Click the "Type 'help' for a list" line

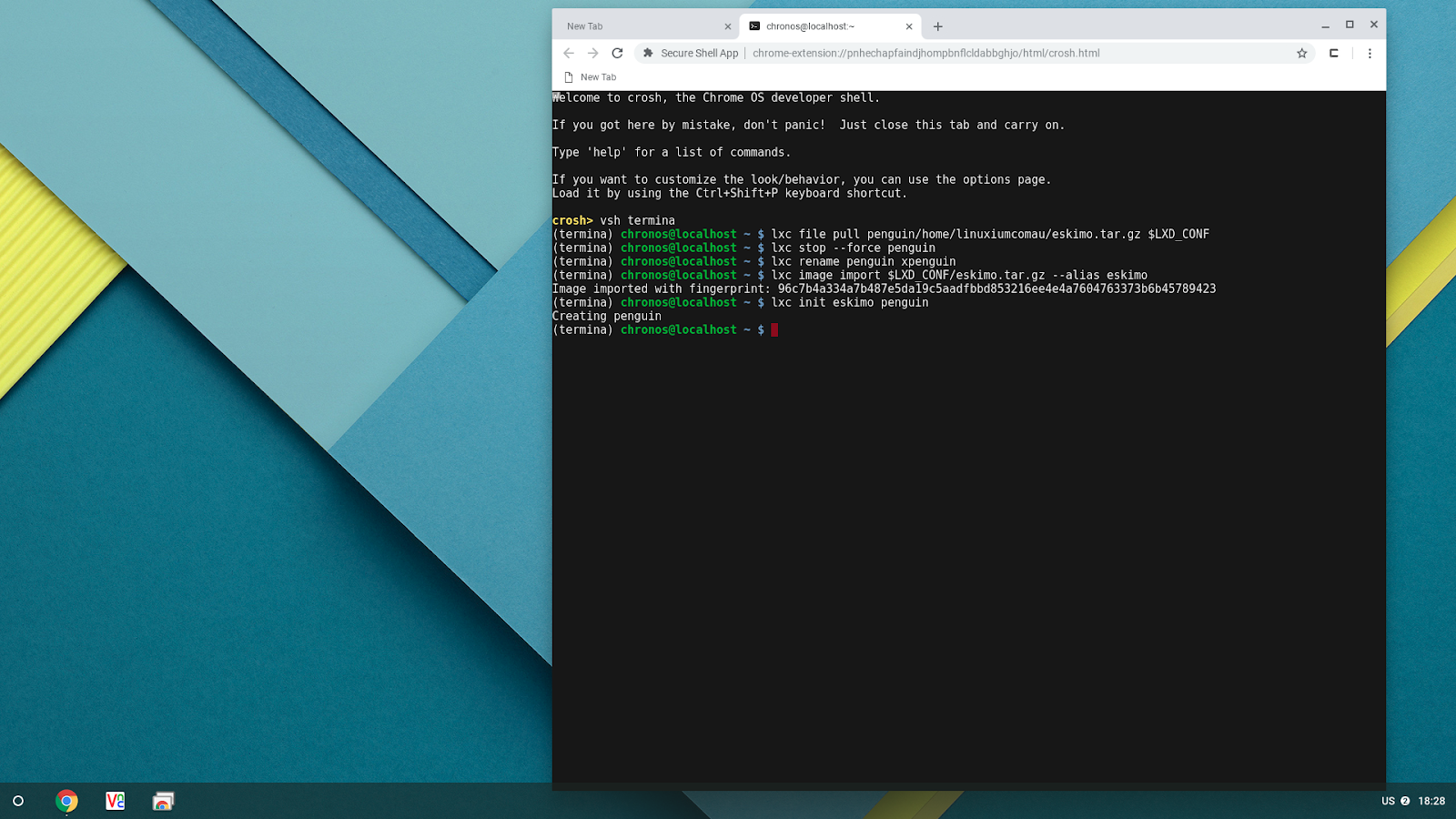click(672, 152)
